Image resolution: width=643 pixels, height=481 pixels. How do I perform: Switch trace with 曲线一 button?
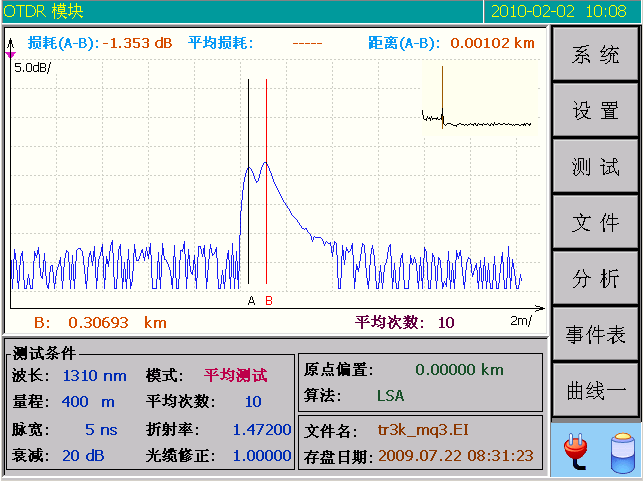595,390
